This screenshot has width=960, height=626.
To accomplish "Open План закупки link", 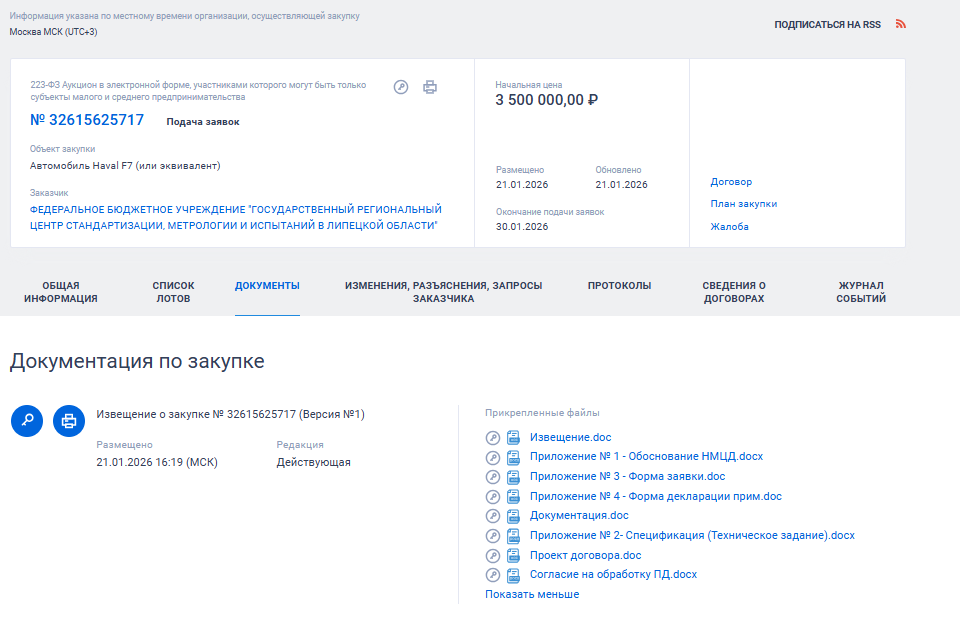I will tap(743, 204).
